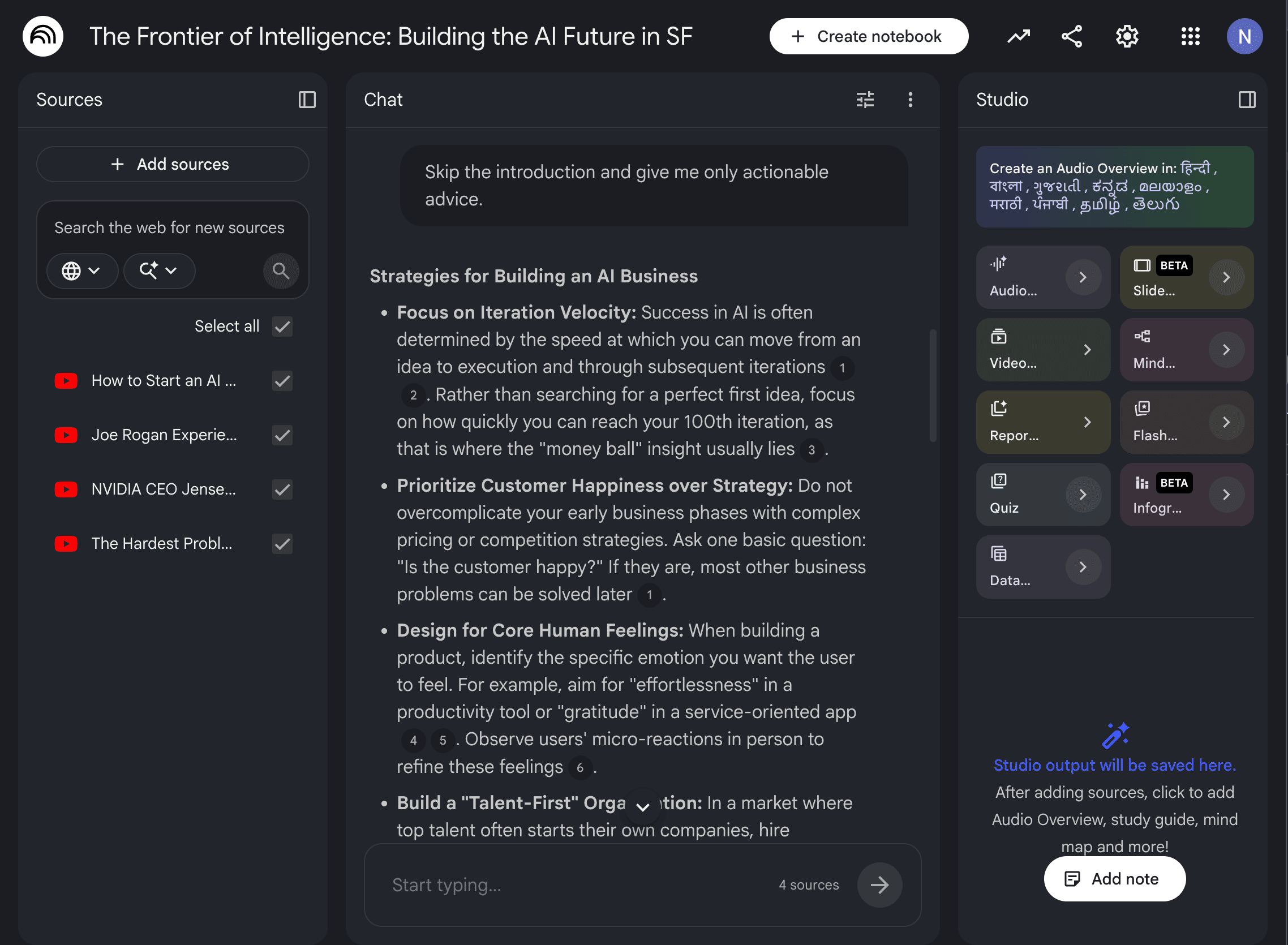Screen dimensions: 1288x945
Task: Open the settings gear
Action: (1127, 37)
